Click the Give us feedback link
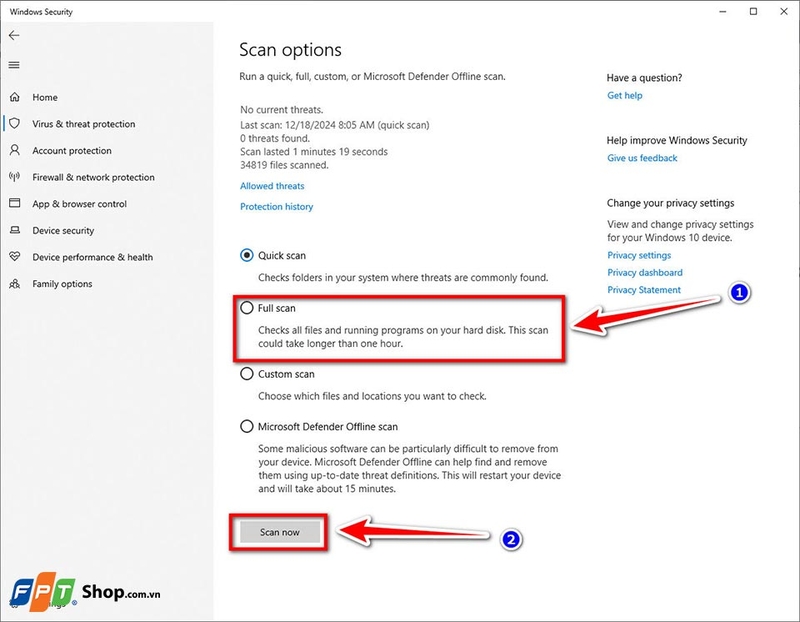Screen dimensions: 800x622 642,158
